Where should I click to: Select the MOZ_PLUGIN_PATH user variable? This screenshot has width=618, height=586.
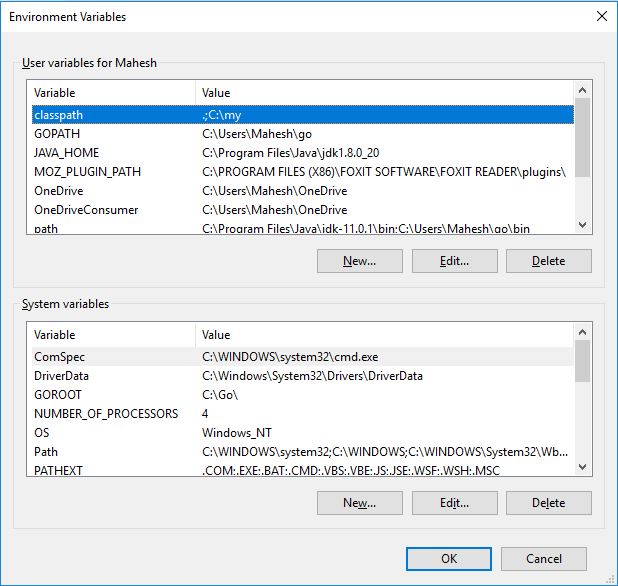303,172
